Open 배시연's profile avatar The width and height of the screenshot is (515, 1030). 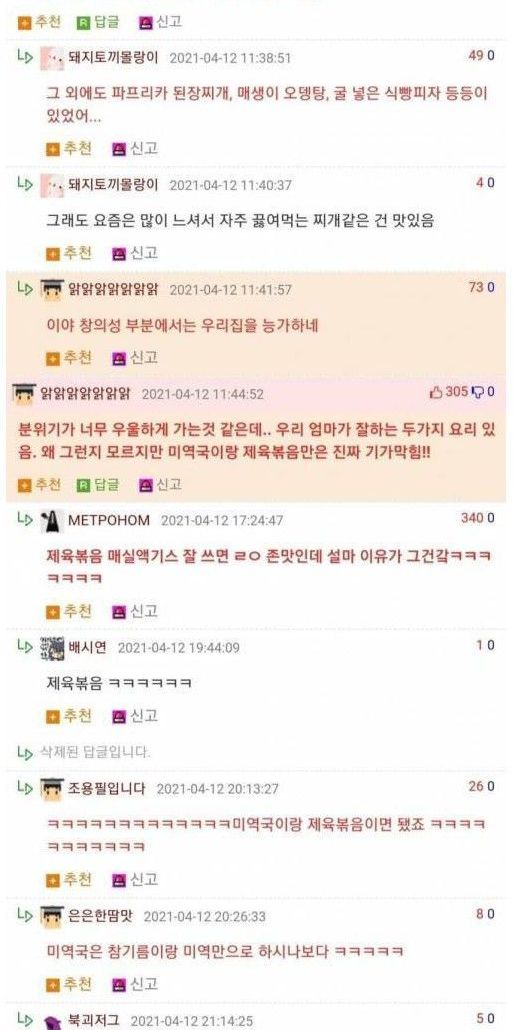coord(52,648)
